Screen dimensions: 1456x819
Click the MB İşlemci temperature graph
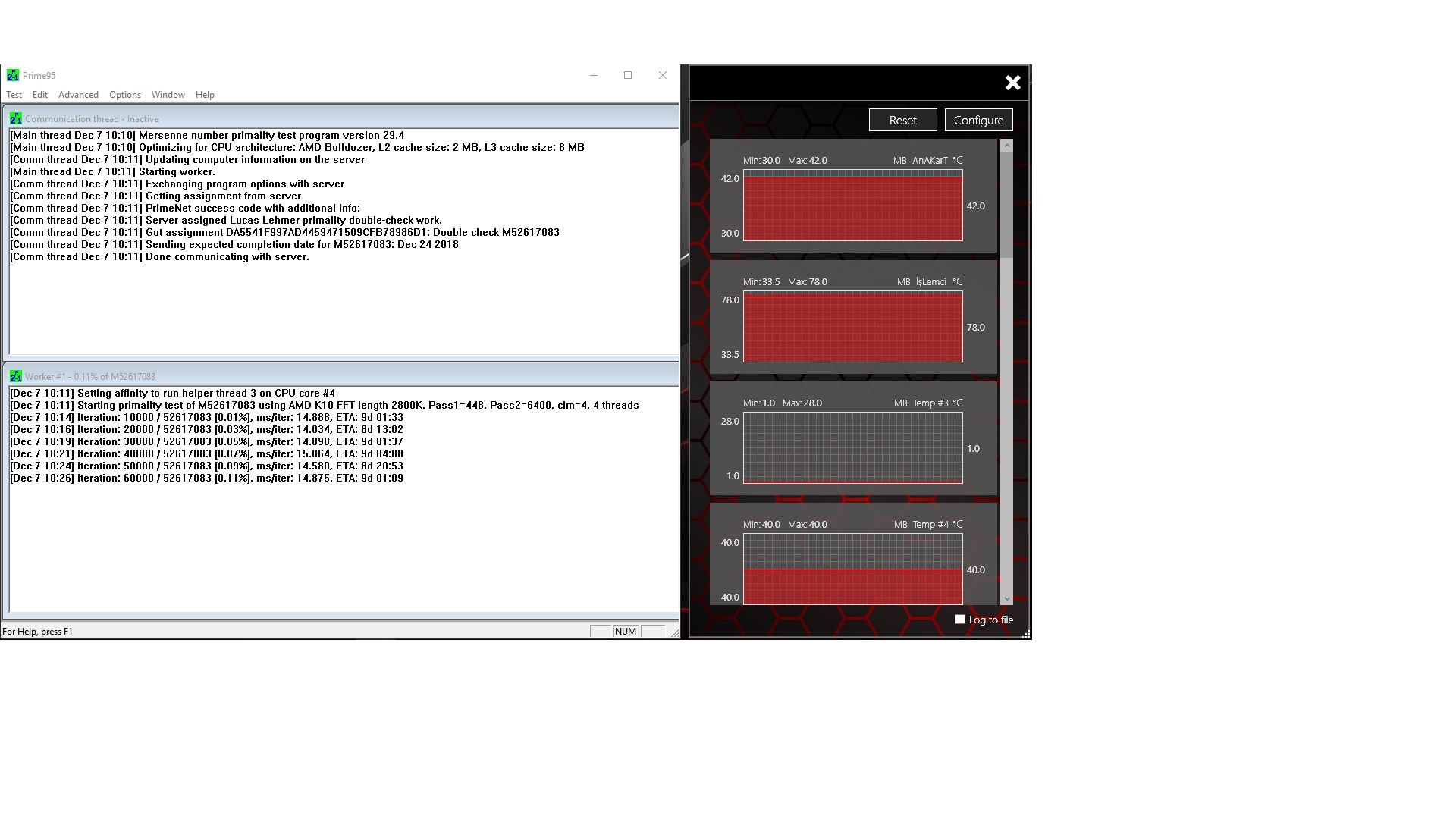[x=852, y=327]
